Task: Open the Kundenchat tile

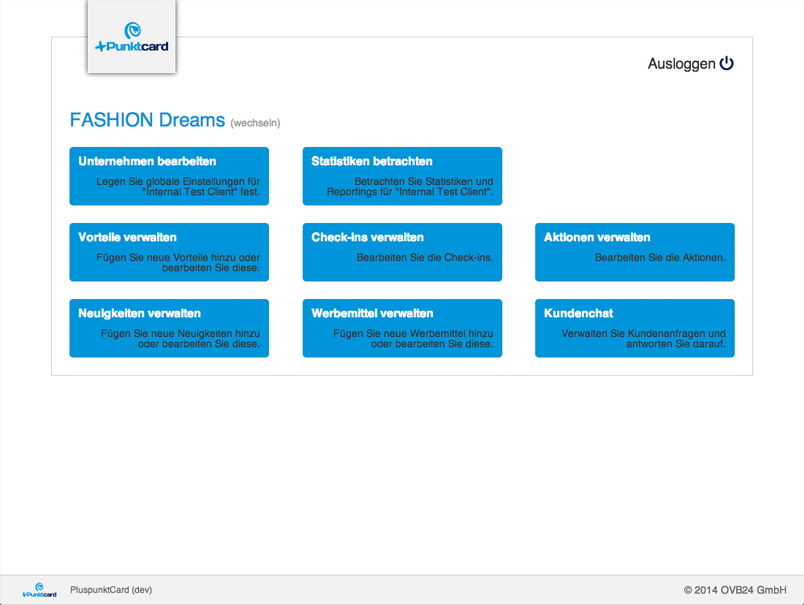Action: pyautogui.click(x=635, y=328)
